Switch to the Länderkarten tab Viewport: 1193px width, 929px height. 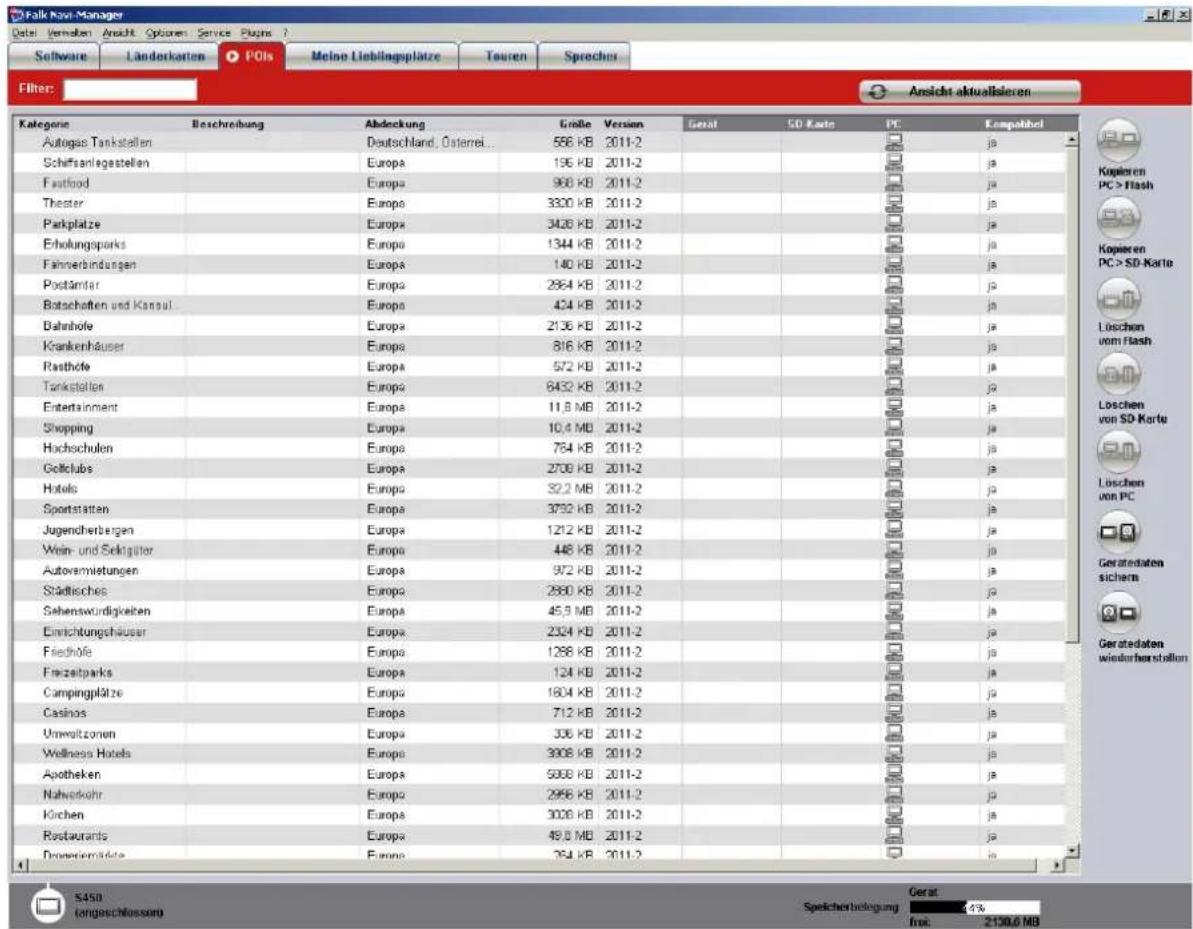[x=159, y=56]
